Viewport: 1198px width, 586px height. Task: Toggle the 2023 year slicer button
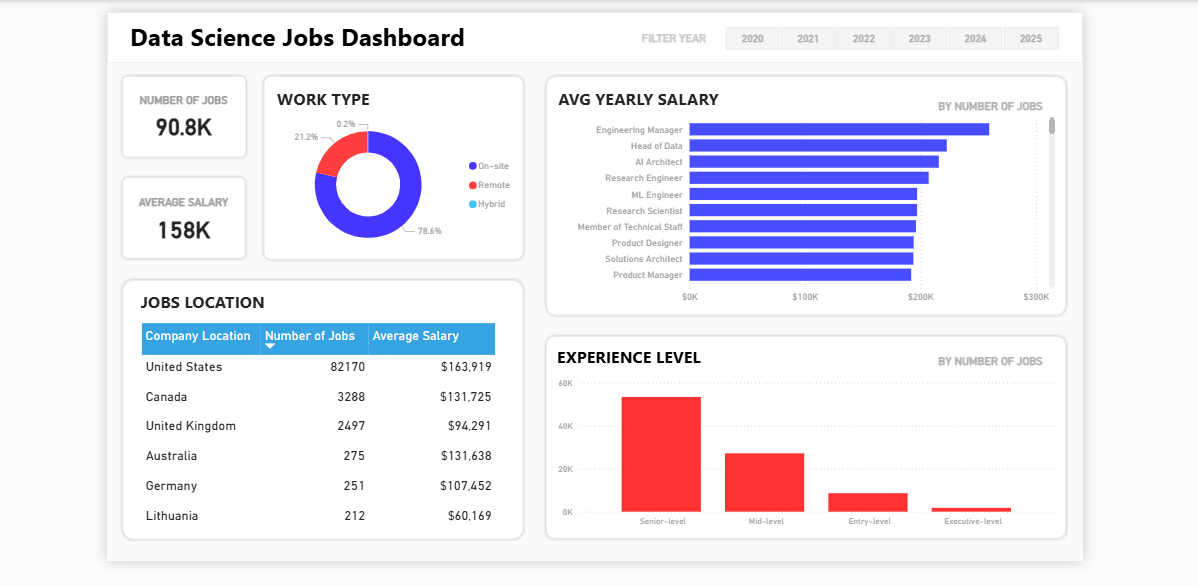coord(919,39)
